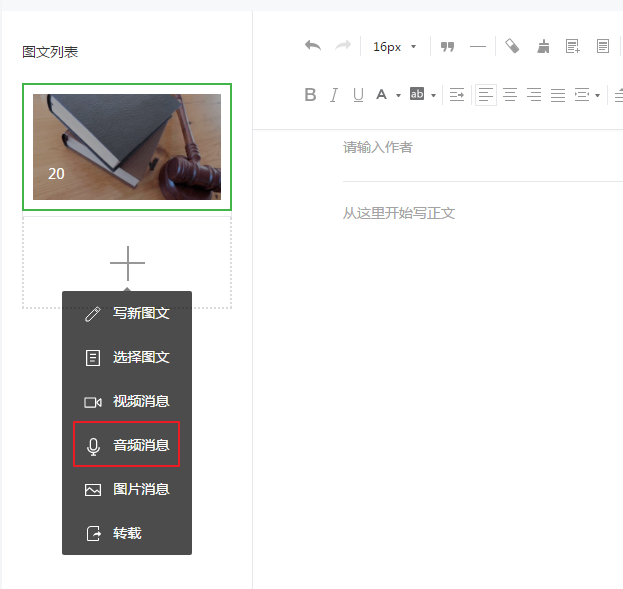
Task: Click the clear formatting broom icon
Action: tap(543, 46)
